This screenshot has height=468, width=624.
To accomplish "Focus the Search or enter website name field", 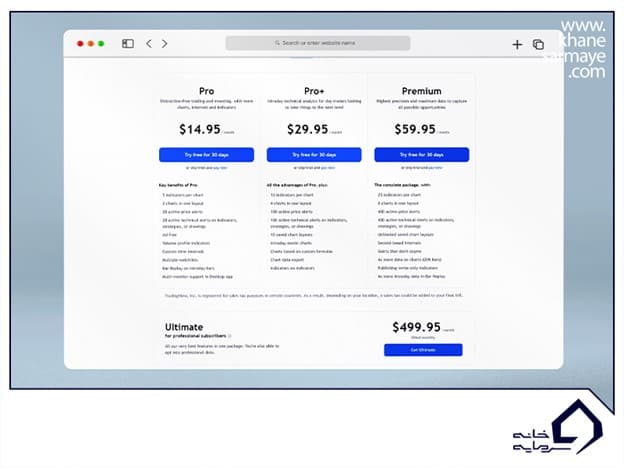I will [x=318, y=43].
